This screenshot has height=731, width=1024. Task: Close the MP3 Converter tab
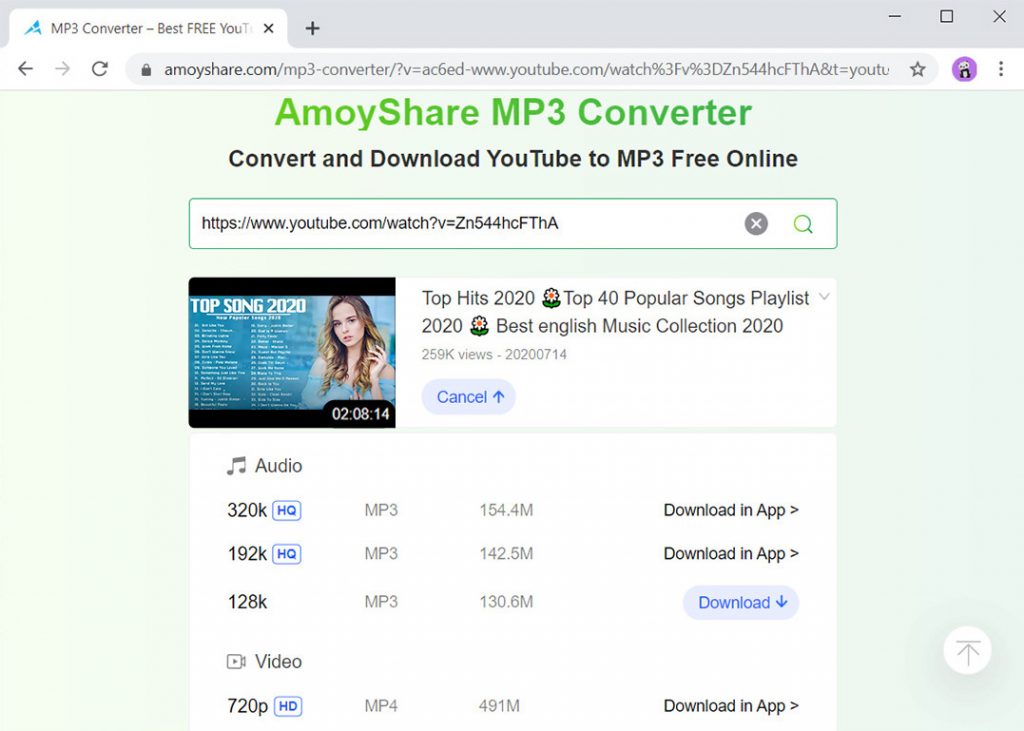268,29
